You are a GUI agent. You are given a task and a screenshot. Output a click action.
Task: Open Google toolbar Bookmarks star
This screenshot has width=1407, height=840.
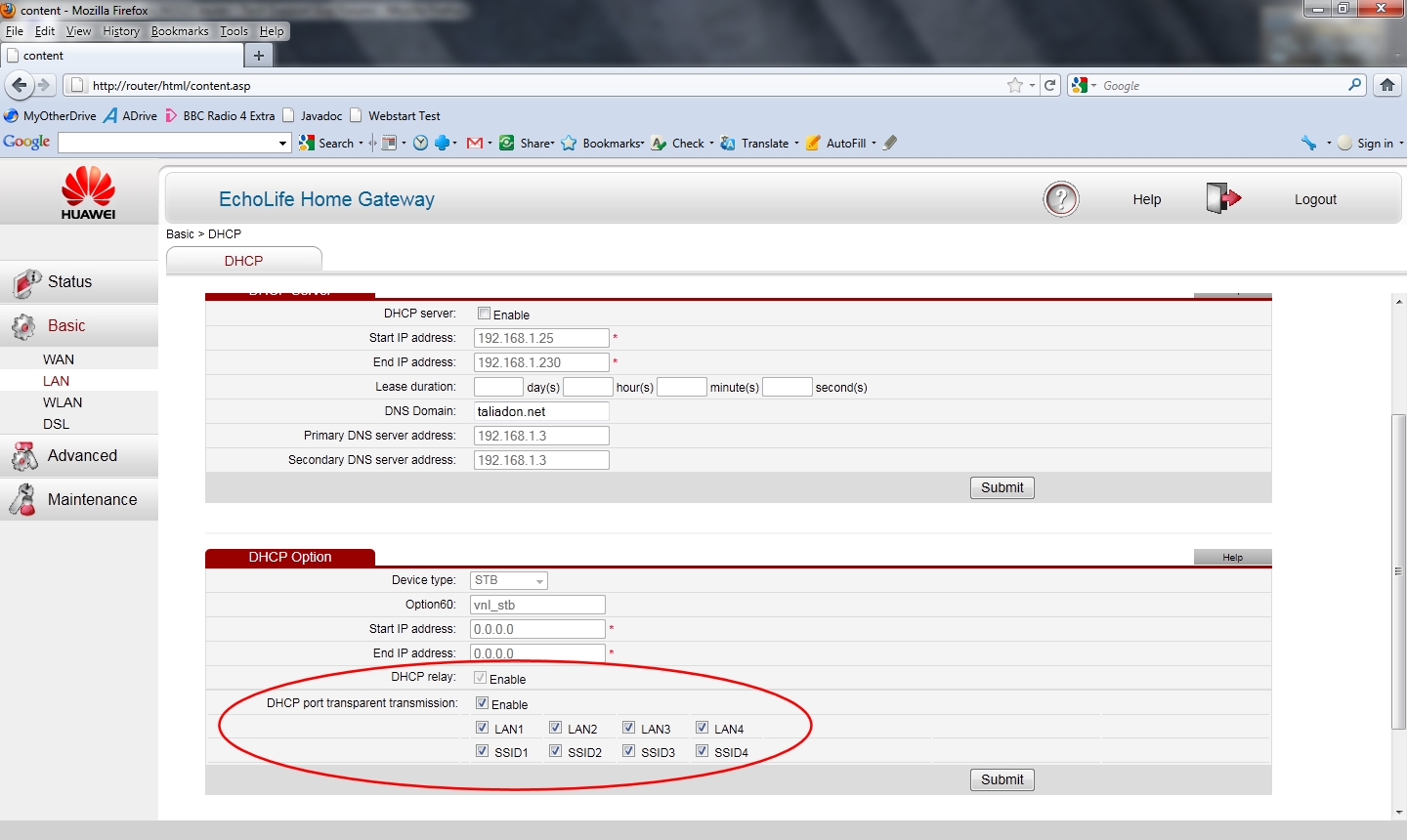click(x=569, y=143)
